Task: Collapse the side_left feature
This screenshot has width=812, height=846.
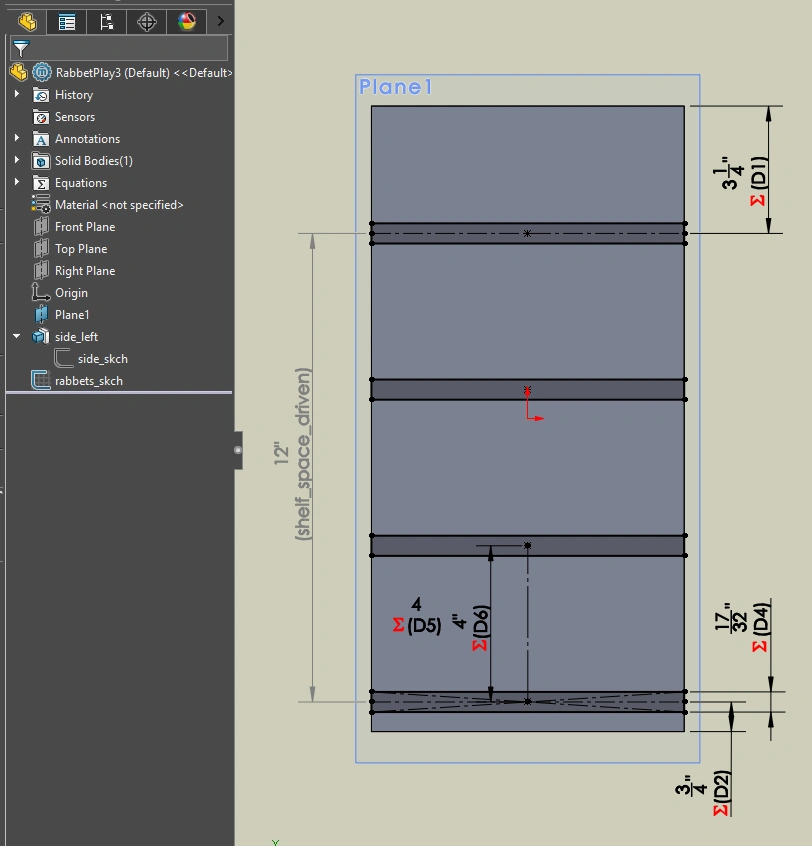Action: coord(17,337)
